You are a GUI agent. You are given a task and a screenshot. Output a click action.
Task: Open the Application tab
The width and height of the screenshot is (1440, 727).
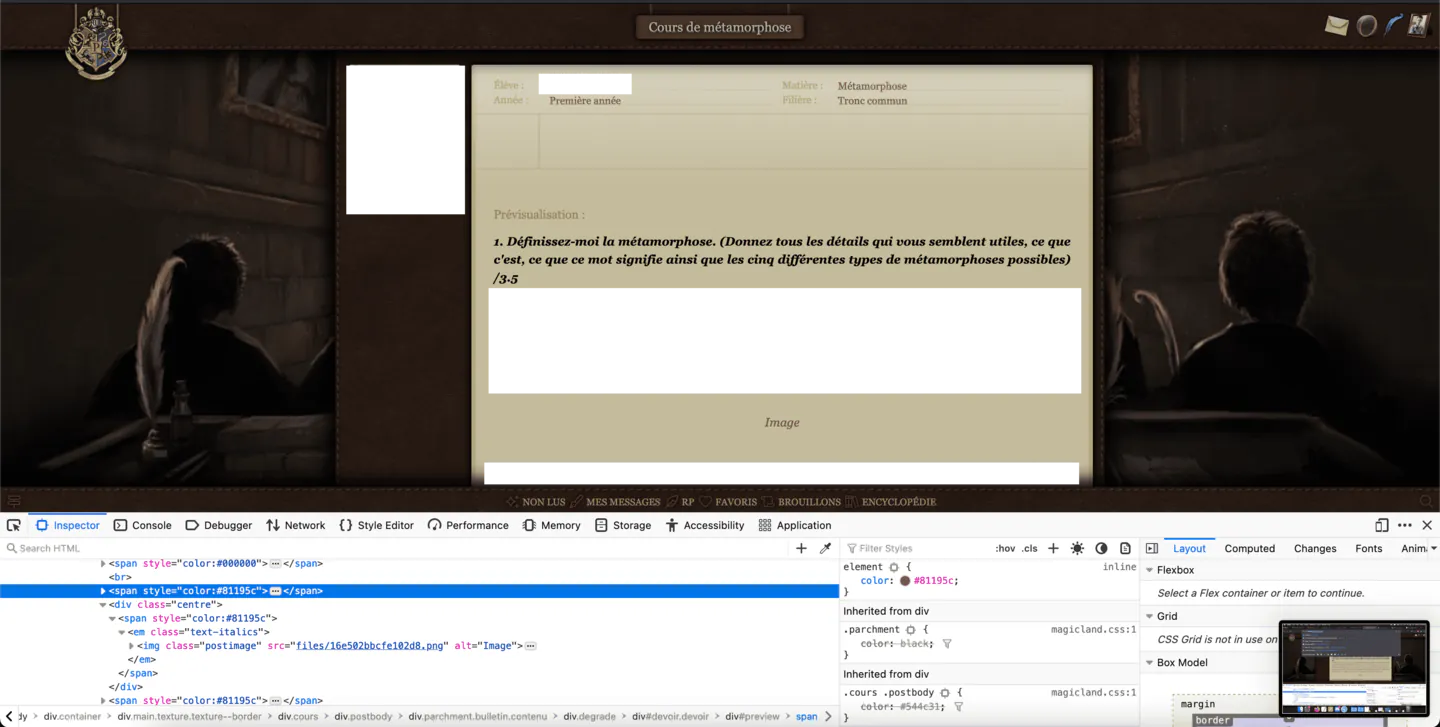pyautogui.click(x=795, y=525)
